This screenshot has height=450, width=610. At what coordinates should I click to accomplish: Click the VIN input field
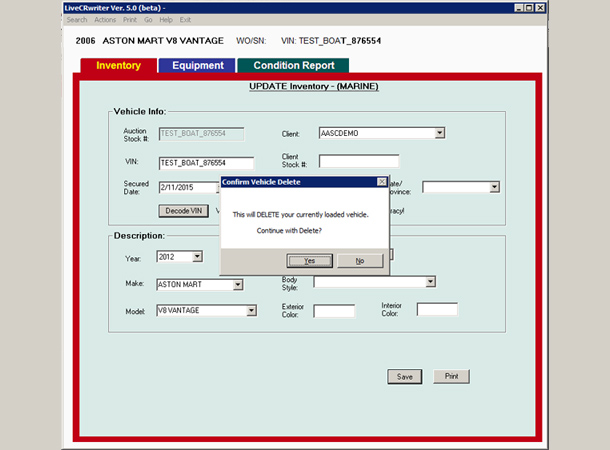click(206, 163)
